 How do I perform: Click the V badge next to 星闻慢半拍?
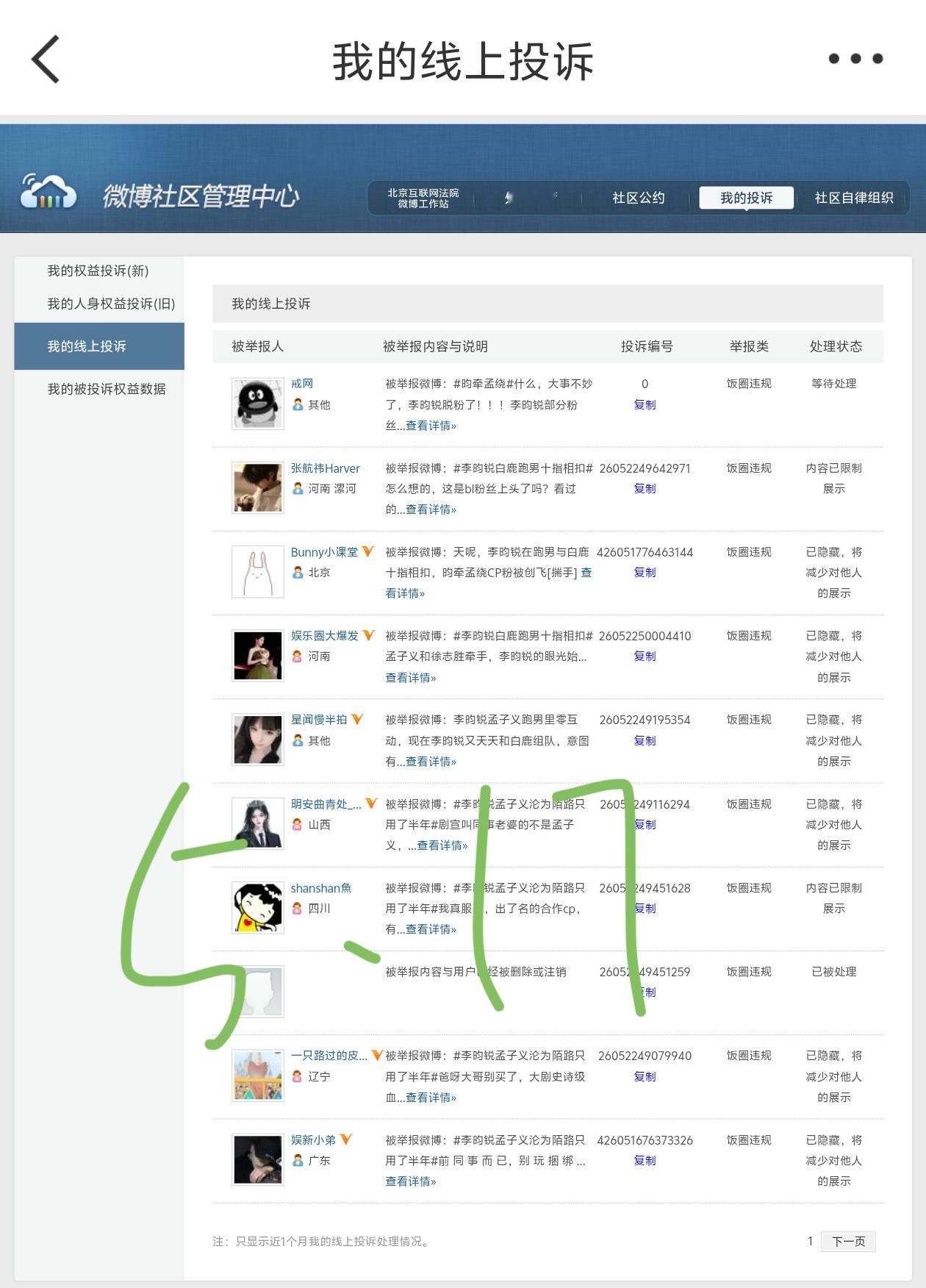357,719
